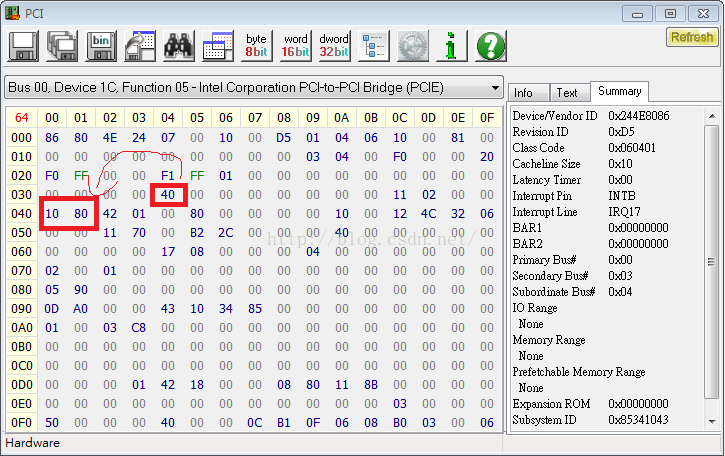Click the green info 'i' icon
Screen dimensions: 725x456
tap(451, 46)
